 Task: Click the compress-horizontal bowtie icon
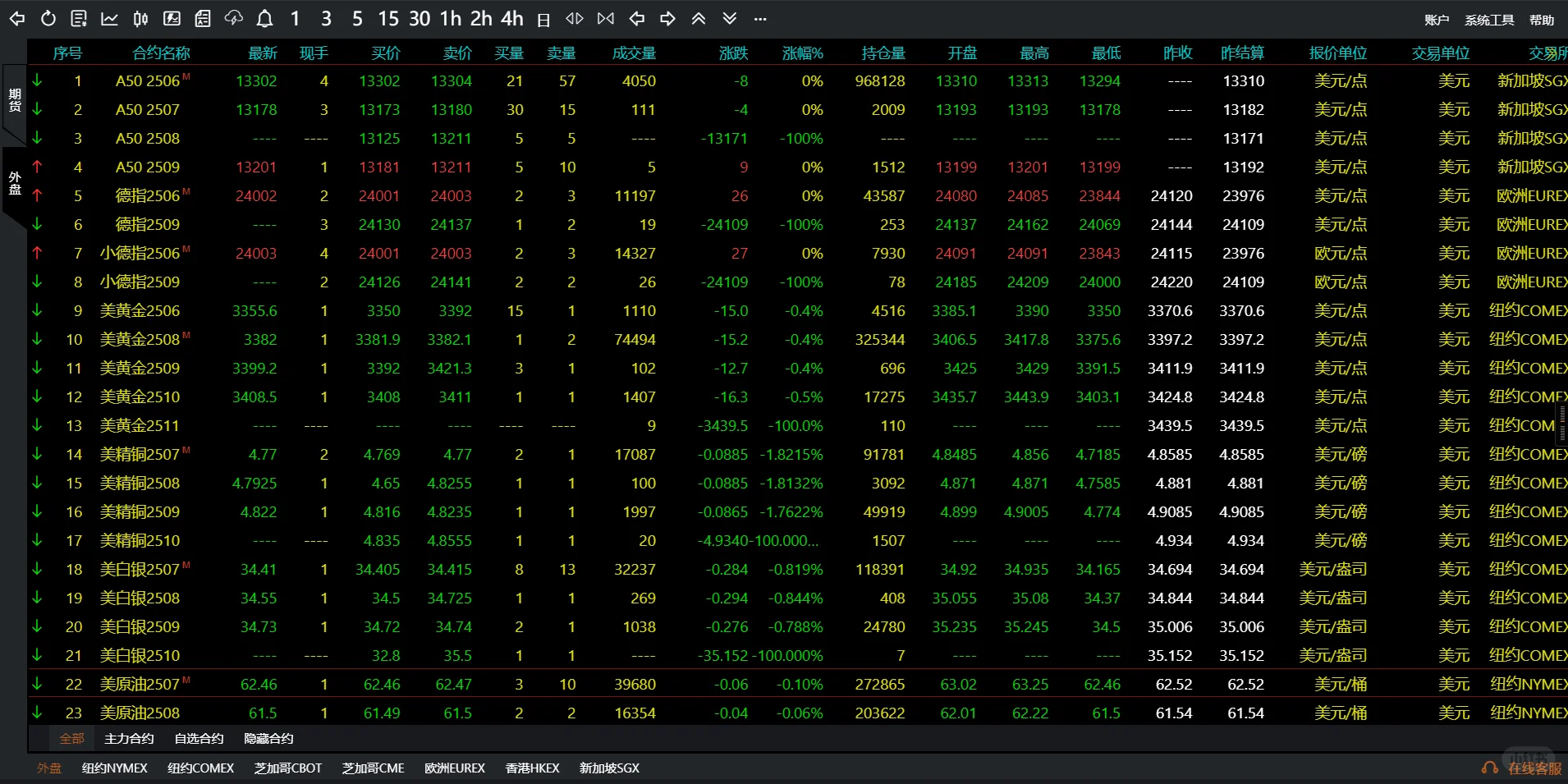tap(606, 18)
